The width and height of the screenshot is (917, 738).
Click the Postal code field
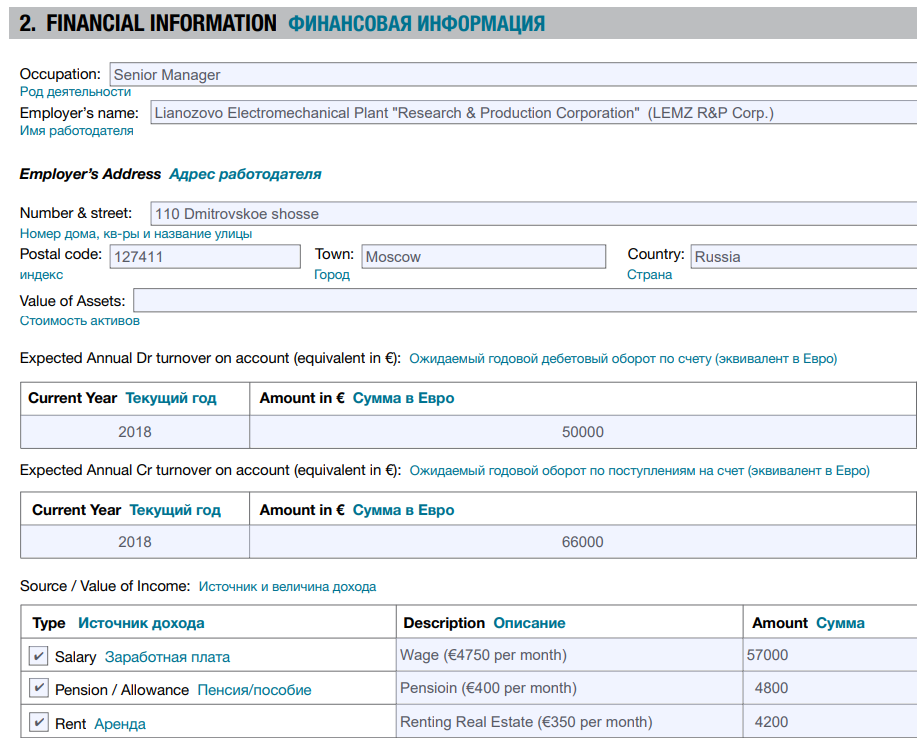pos(204,257)
